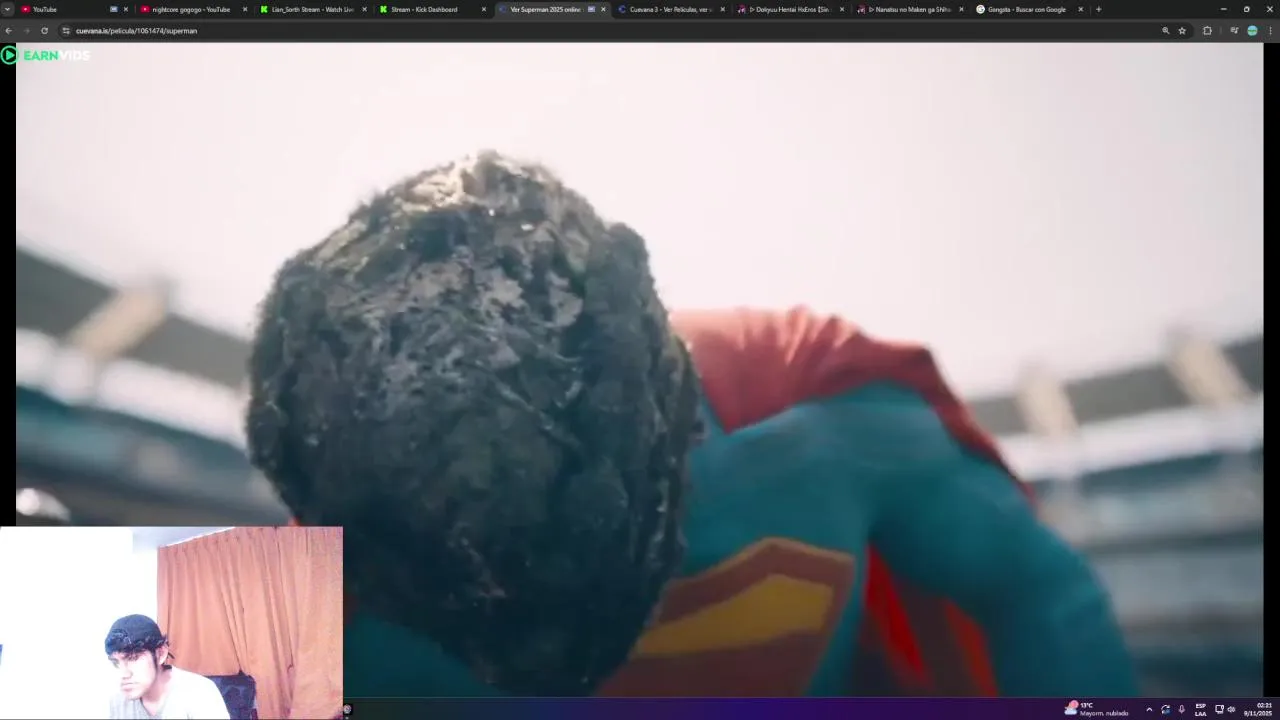The image size is (1280, 720).
Task: Switch to the Stream - Kick Dashboard tab
Action: point(432,9)
